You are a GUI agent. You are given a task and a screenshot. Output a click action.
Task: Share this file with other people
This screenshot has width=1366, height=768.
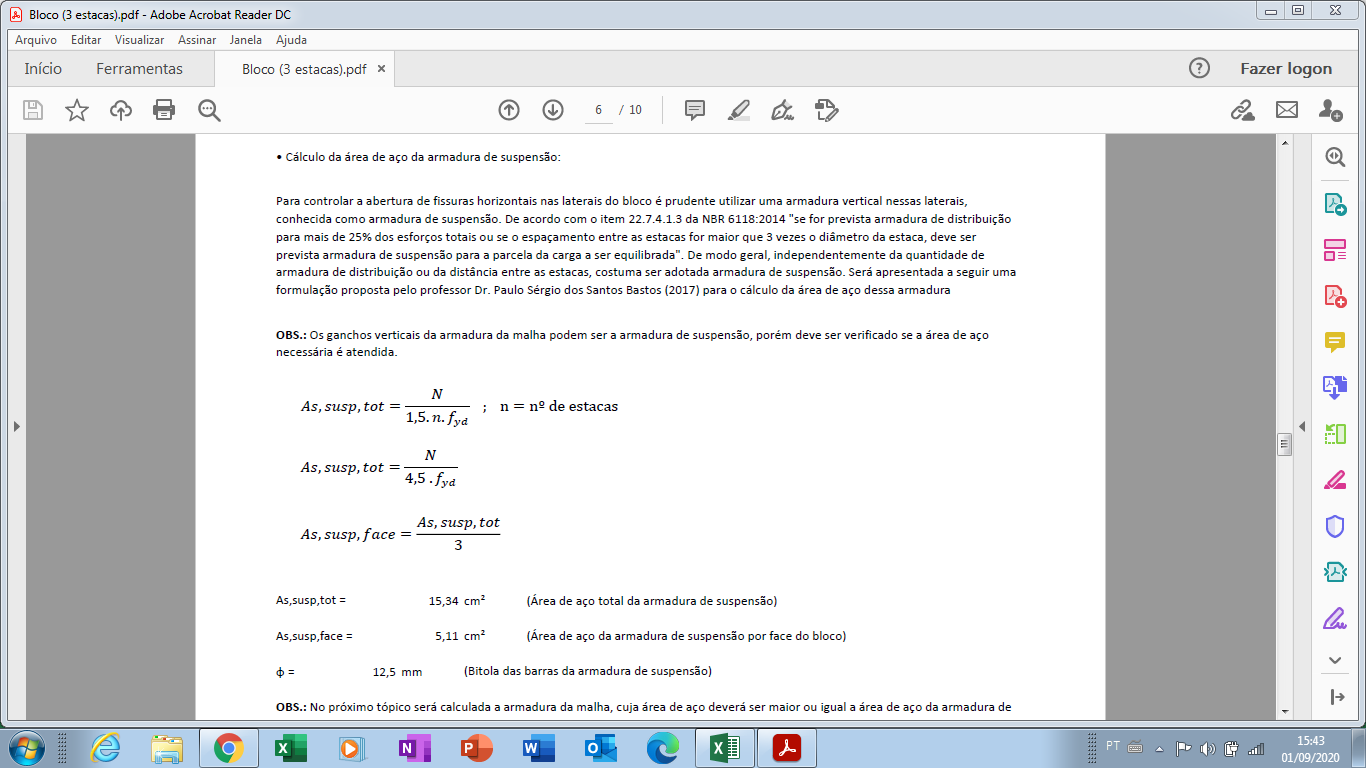[x=1330, y=110]
